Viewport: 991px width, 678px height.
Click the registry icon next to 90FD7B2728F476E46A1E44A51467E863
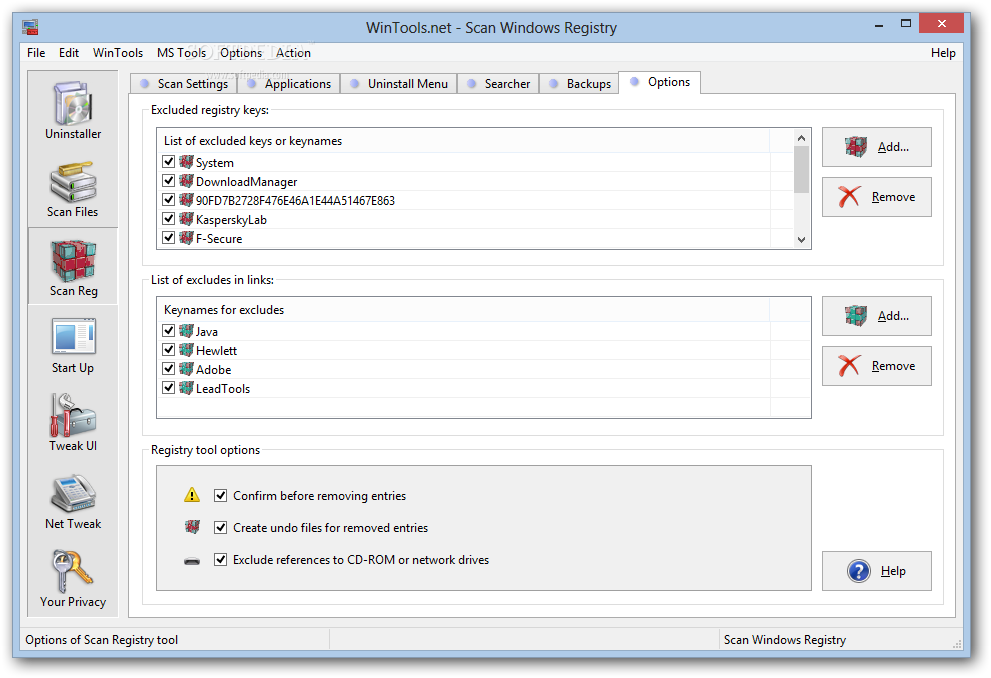(x=186, y=200)
